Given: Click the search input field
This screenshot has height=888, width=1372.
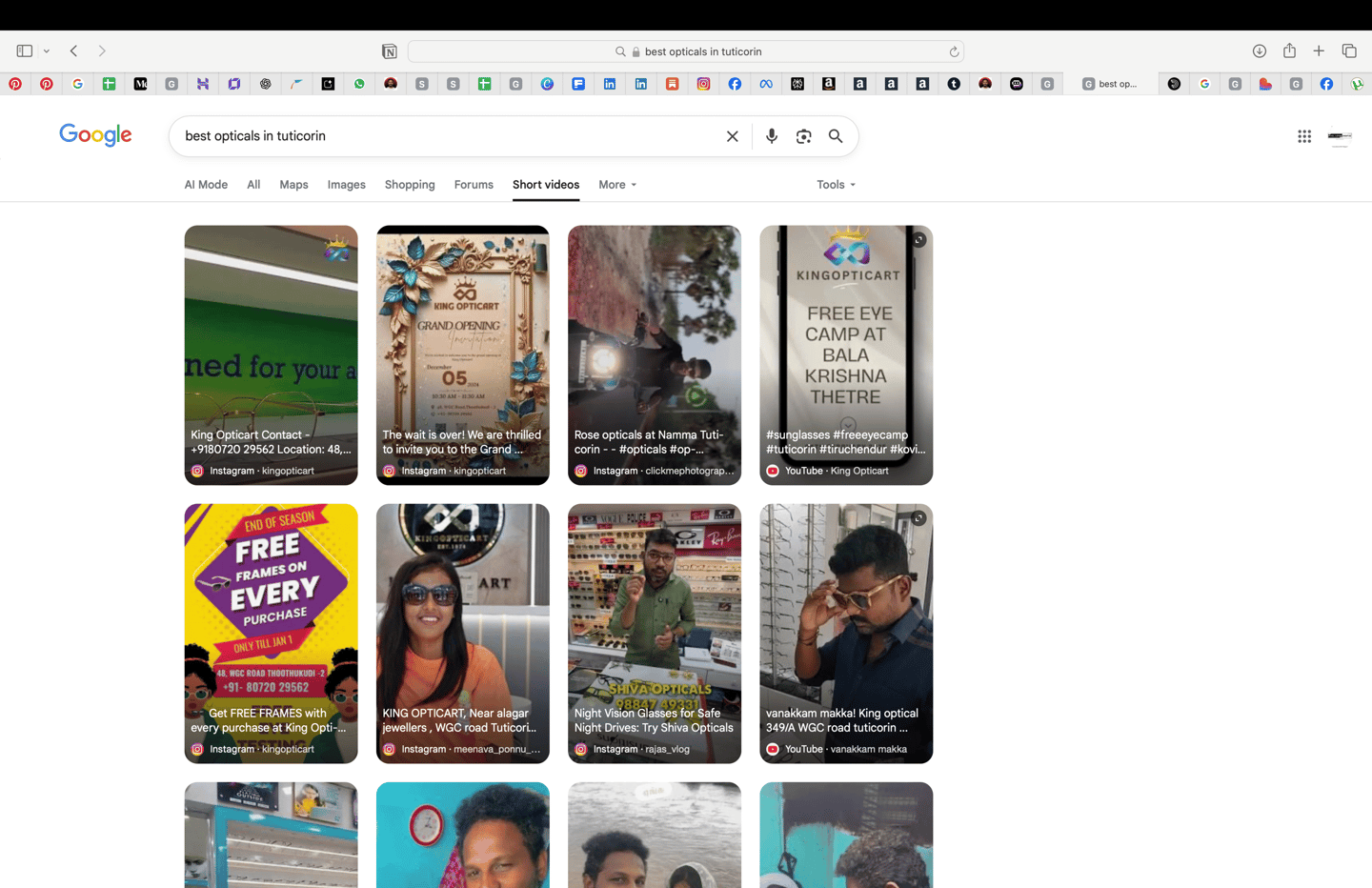Looking at the screenshot, I should click(429, 136).
